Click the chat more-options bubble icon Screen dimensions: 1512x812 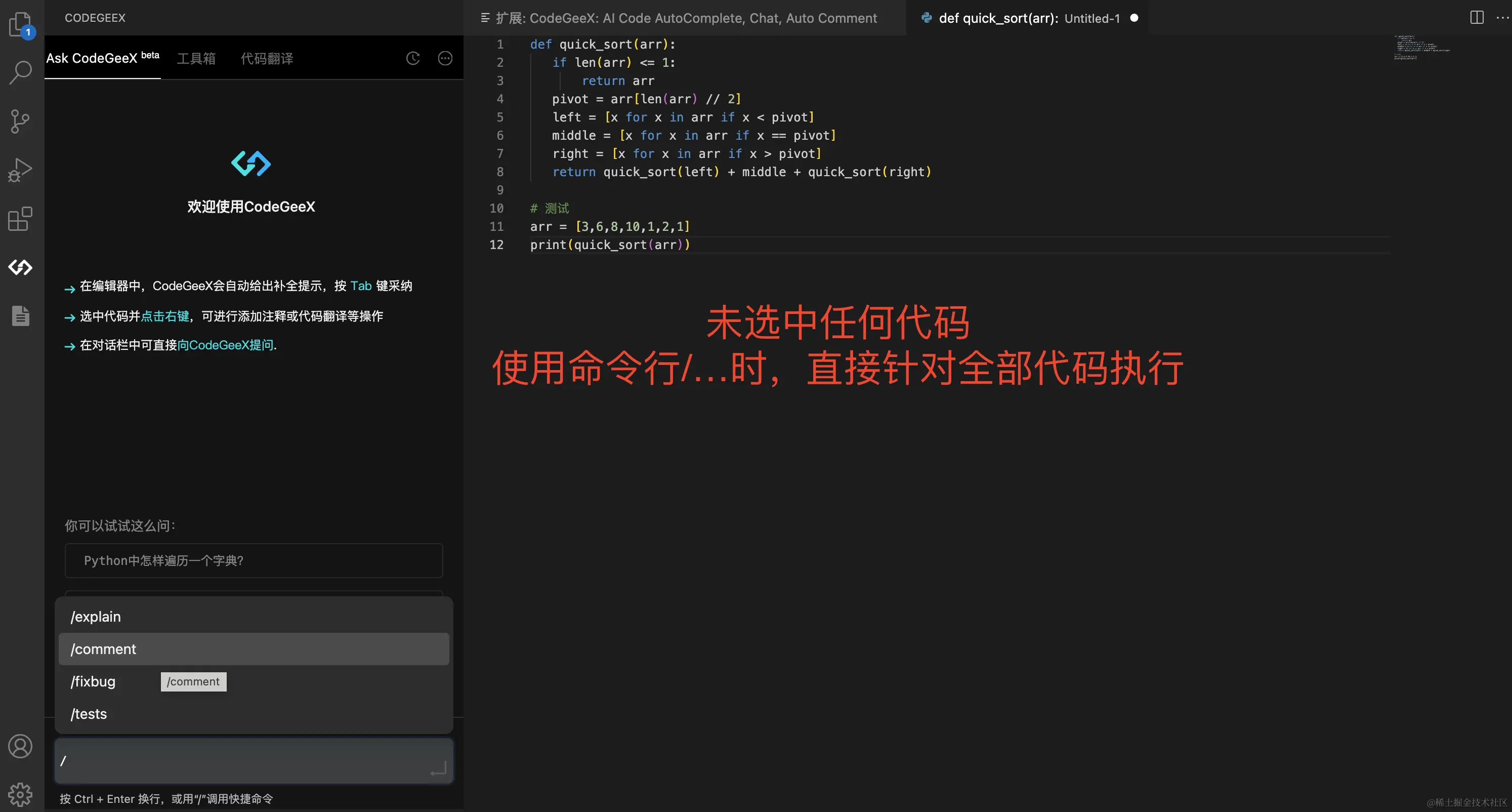click(445, 58)
